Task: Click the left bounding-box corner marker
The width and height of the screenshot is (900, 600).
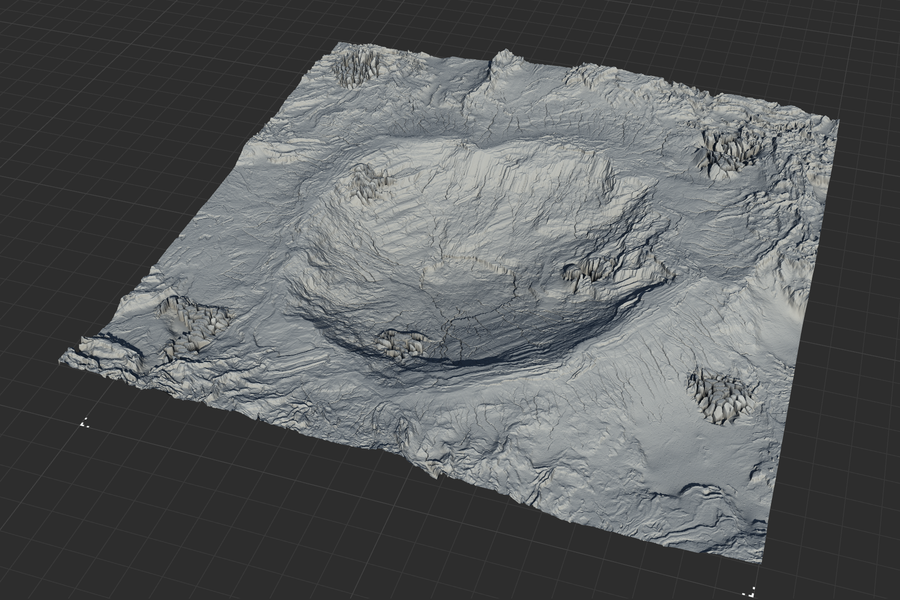Action: 84,423
